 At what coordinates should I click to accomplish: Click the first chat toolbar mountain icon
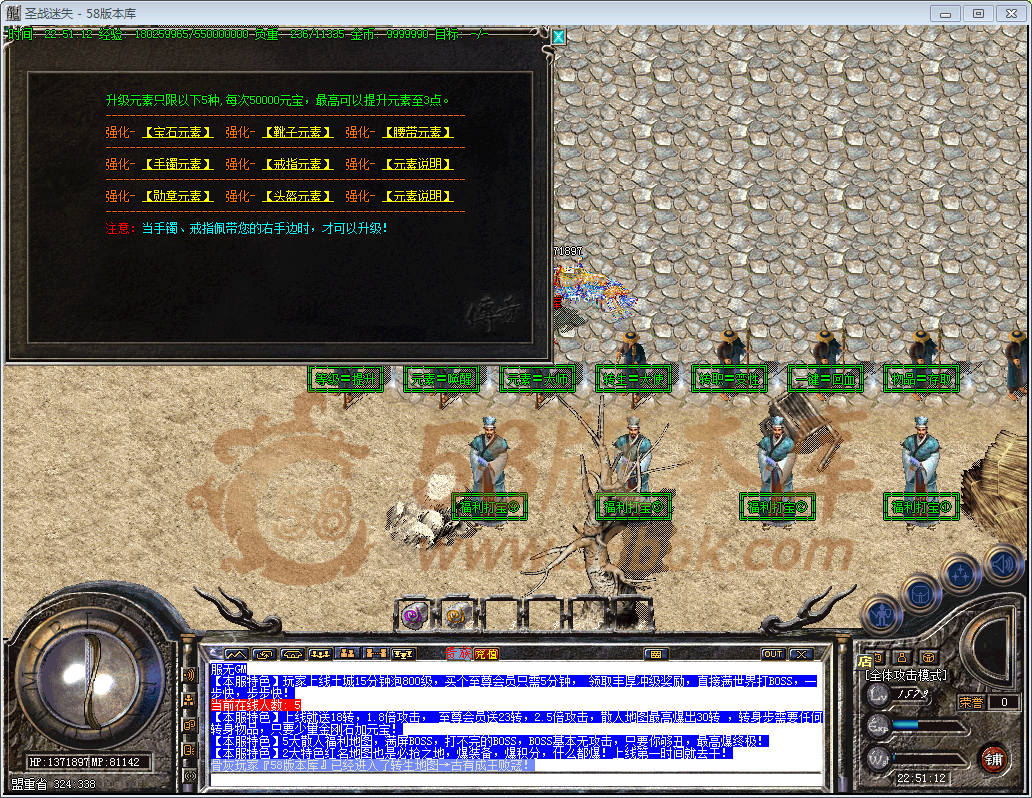[x=236, y=654]
